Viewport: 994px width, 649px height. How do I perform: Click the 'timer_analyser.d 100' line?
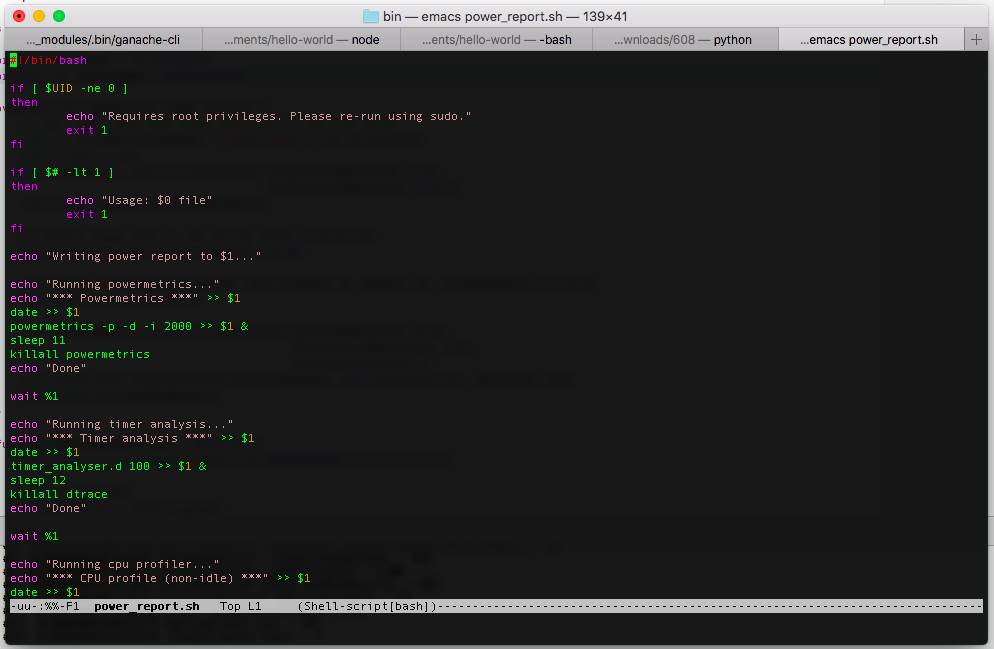point(108,466)
